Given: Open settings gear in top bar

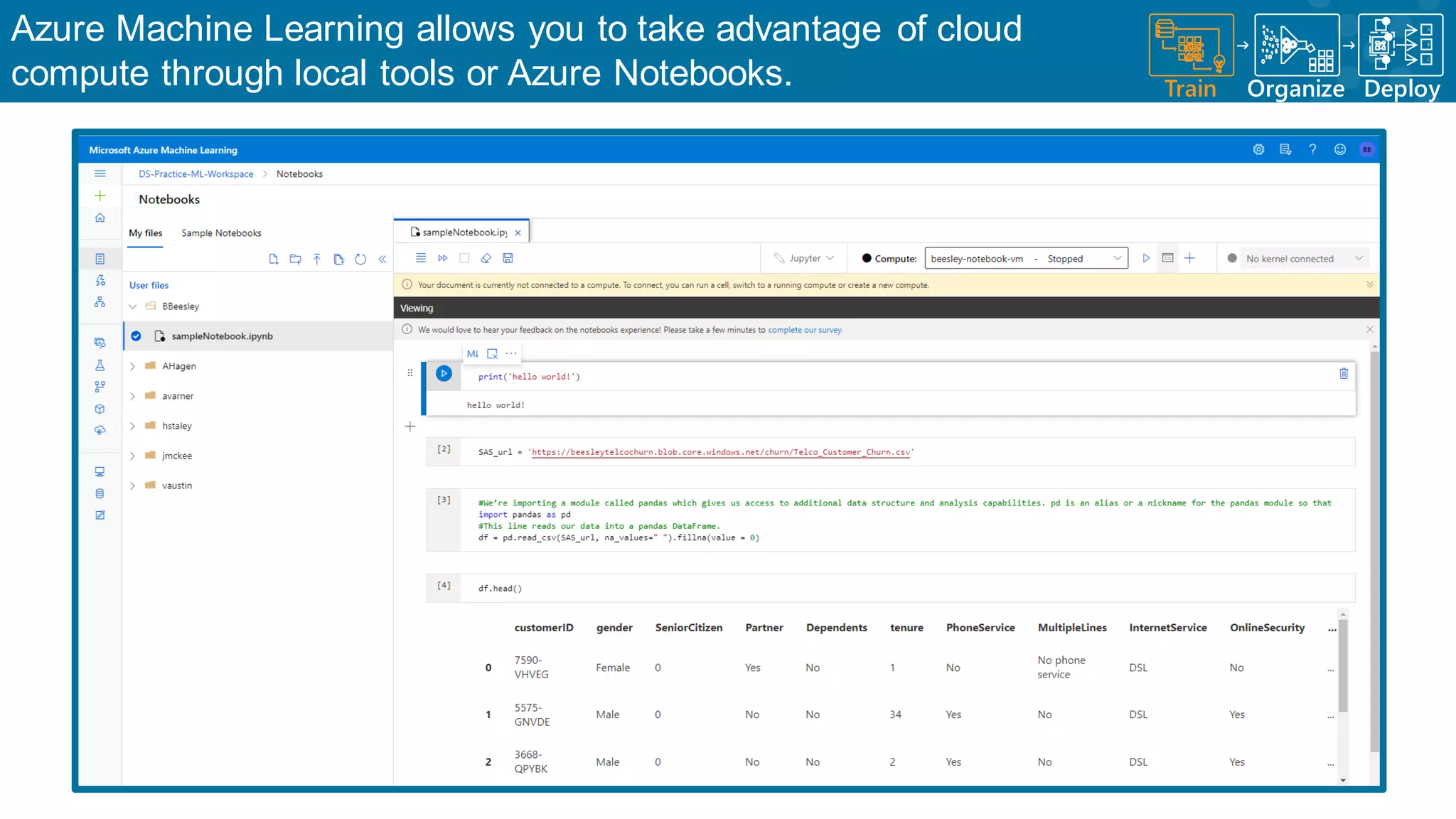Looking at the screenshot, I should tap(1258, 149).
